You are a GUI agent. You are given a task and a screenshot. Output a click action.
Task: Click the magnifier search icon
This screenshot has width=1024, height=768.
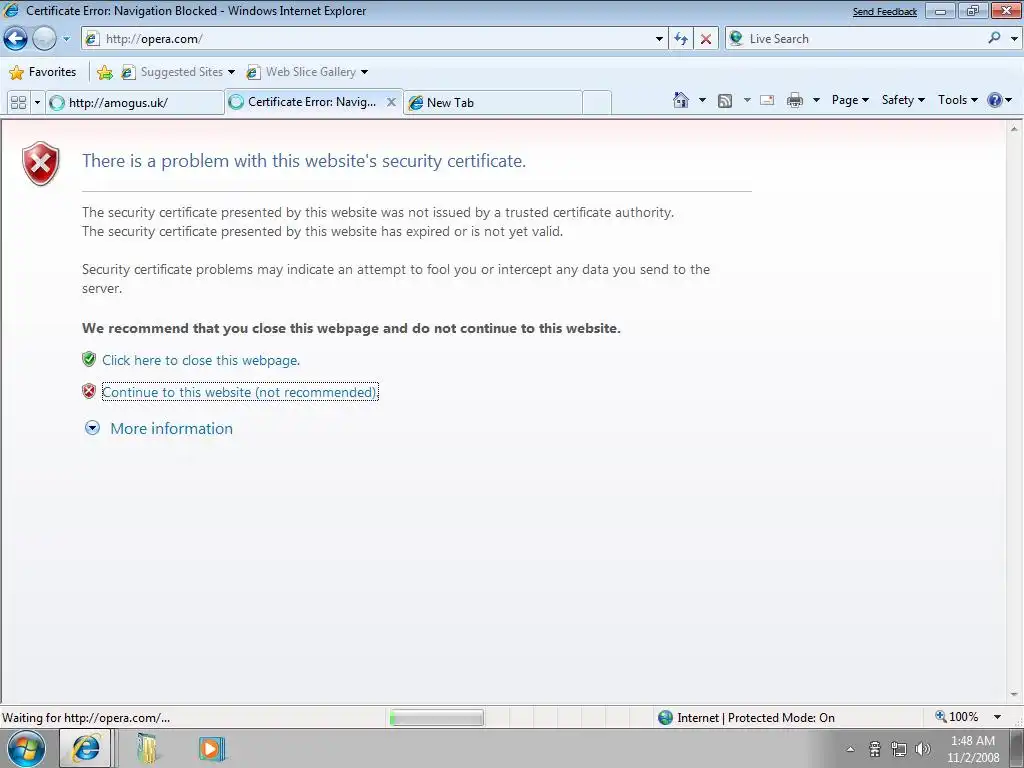click(x=994, y=38)
